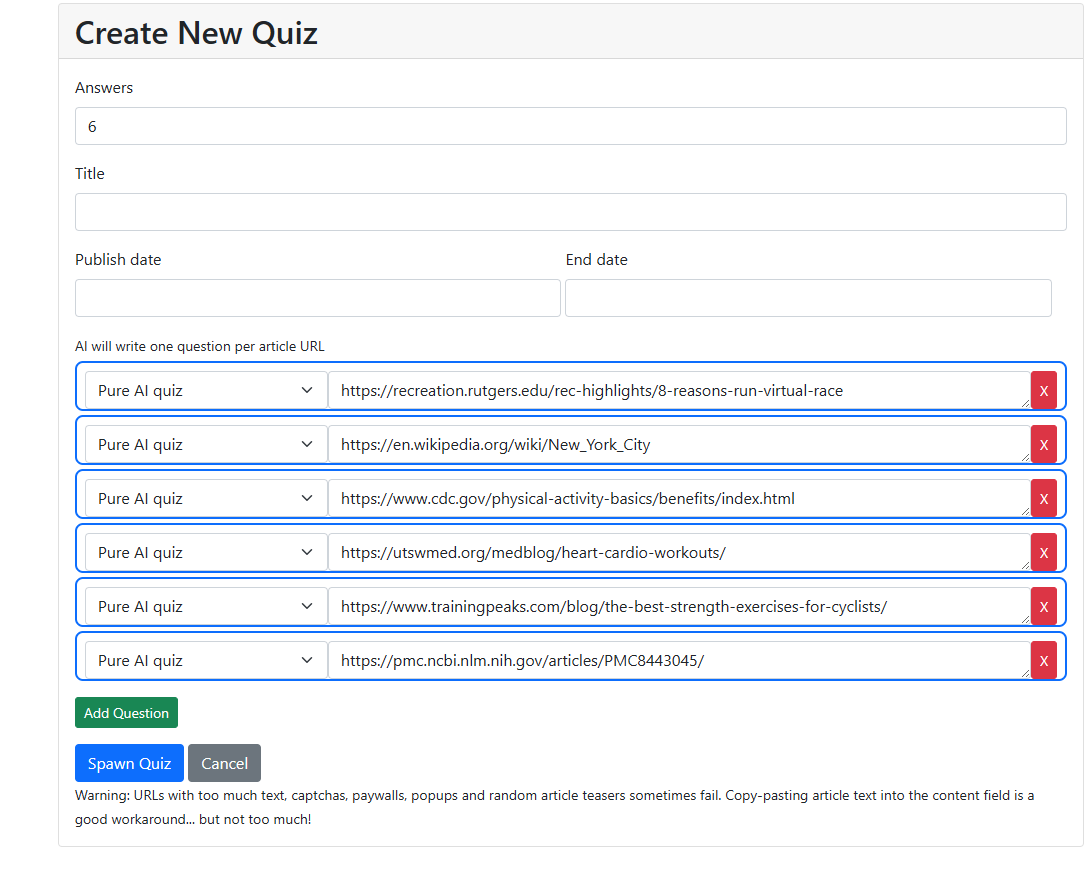The image size is (1091, 869).
Task: Open quiz type dropdown for the CDC question
Action: click(204, 498)
